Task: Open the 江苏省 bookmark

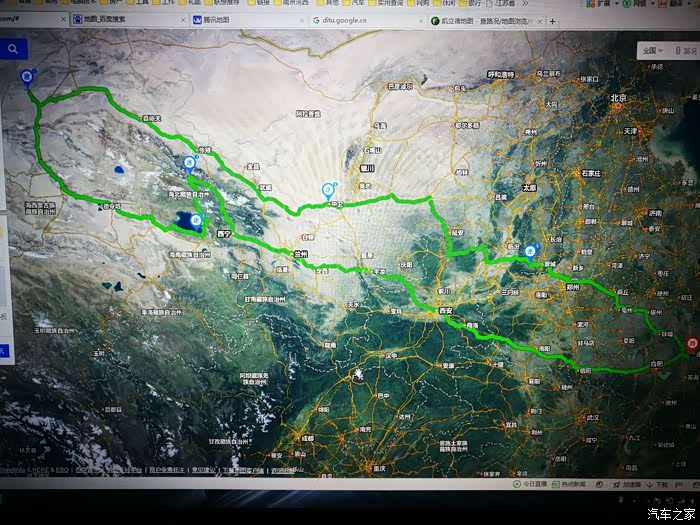Action: pos(501,3)
